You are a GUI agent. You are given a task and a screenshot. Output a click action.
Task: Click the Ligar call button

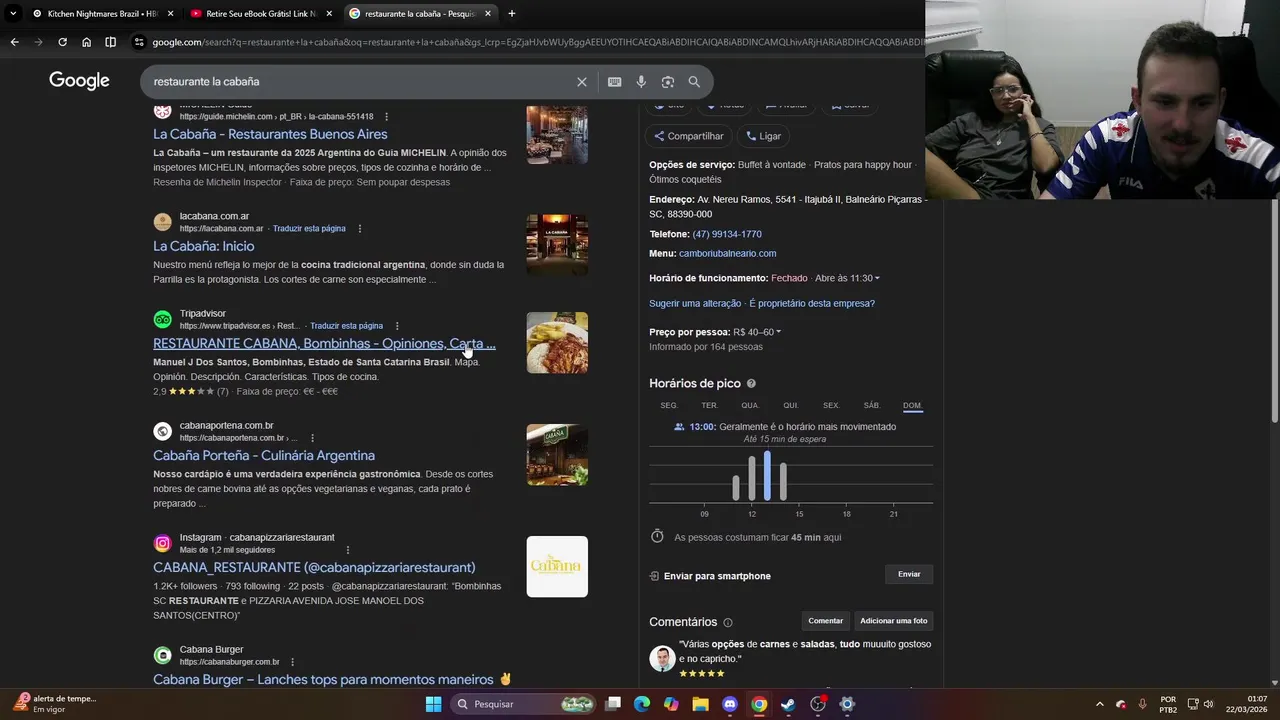(x=763, y=136)
